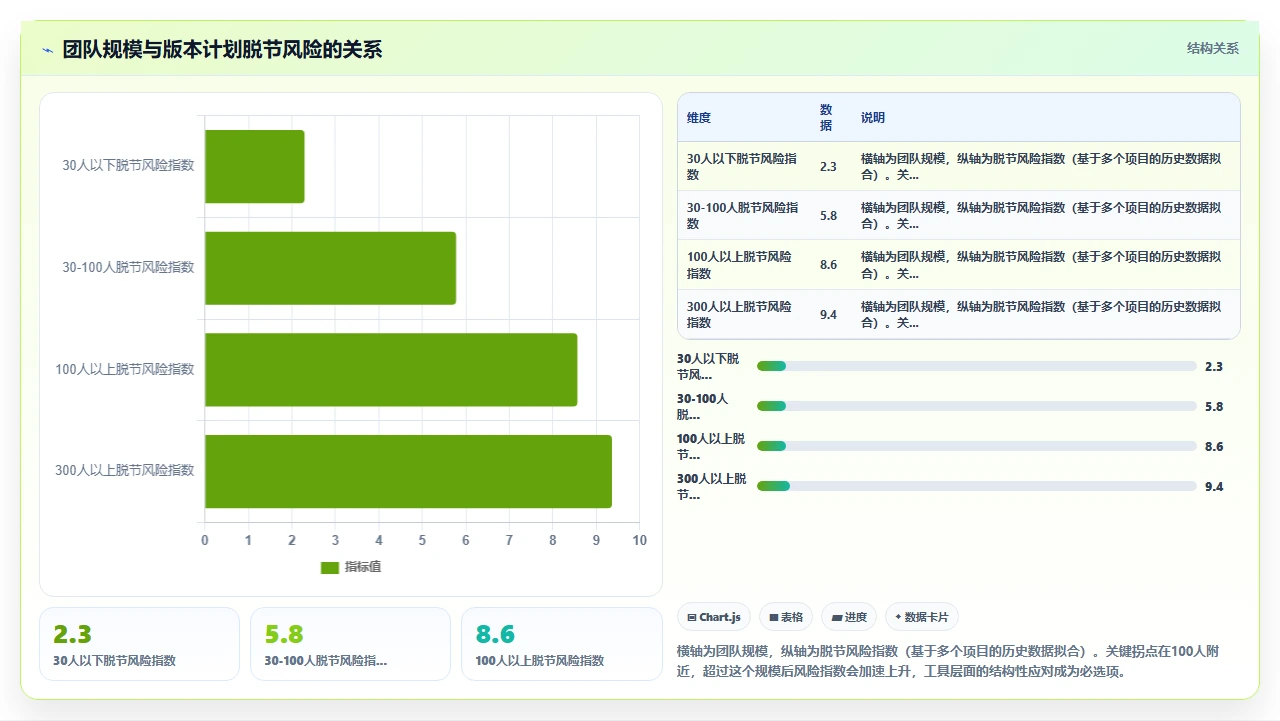Viewport: 1280px width, 721px height.
Task: Select table row 30-100人脱节风险指数
Action: [959, 216]
